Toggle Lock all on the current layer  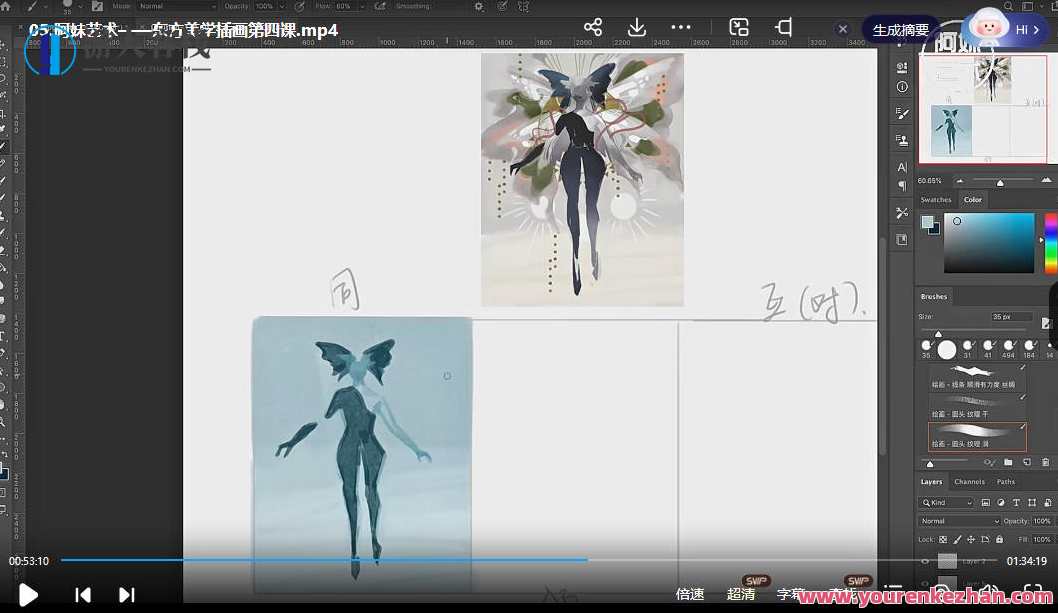click(x=1000, y=539)
